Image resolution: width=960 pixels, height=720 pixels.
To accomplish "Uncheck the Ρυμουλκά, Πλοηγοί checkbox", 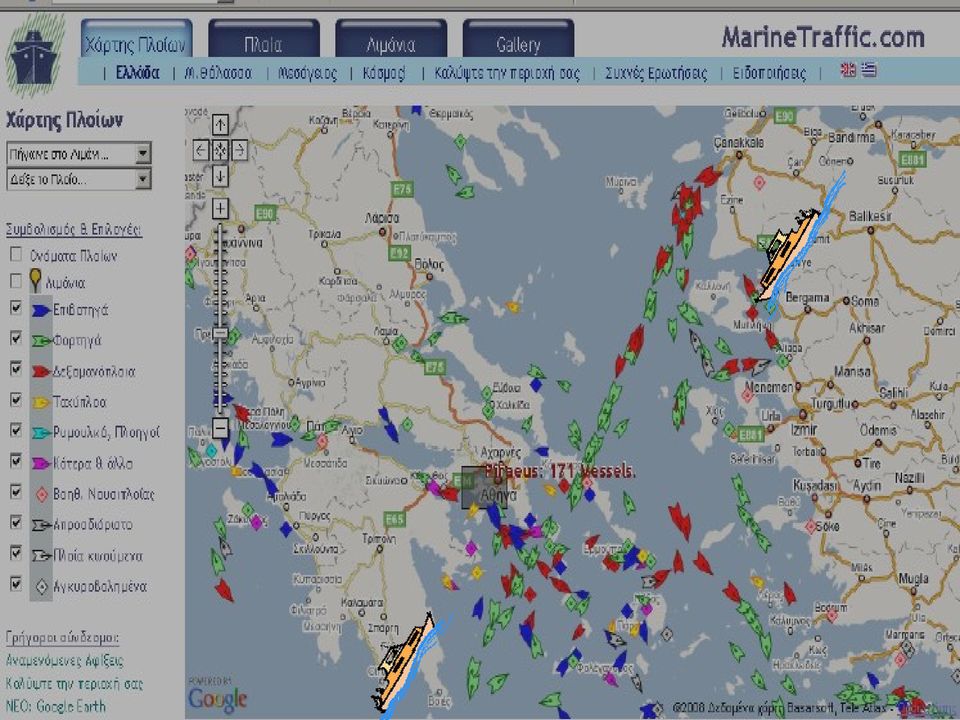I will point(16,430).
